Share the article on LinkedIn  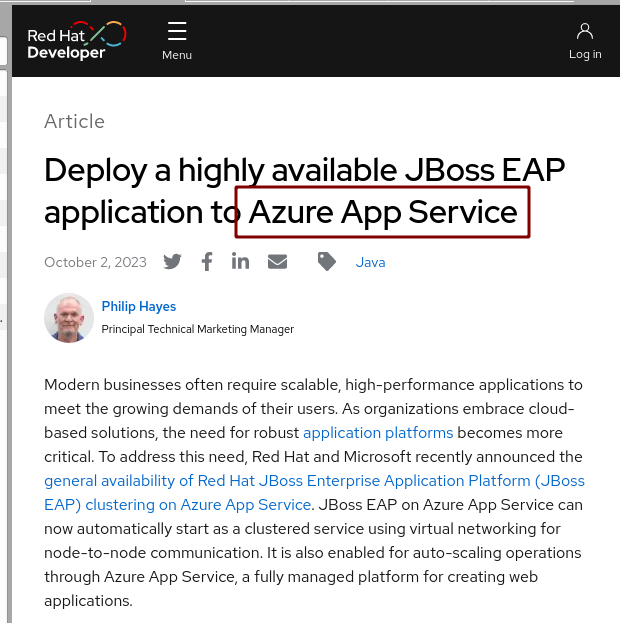click(240, 261)
